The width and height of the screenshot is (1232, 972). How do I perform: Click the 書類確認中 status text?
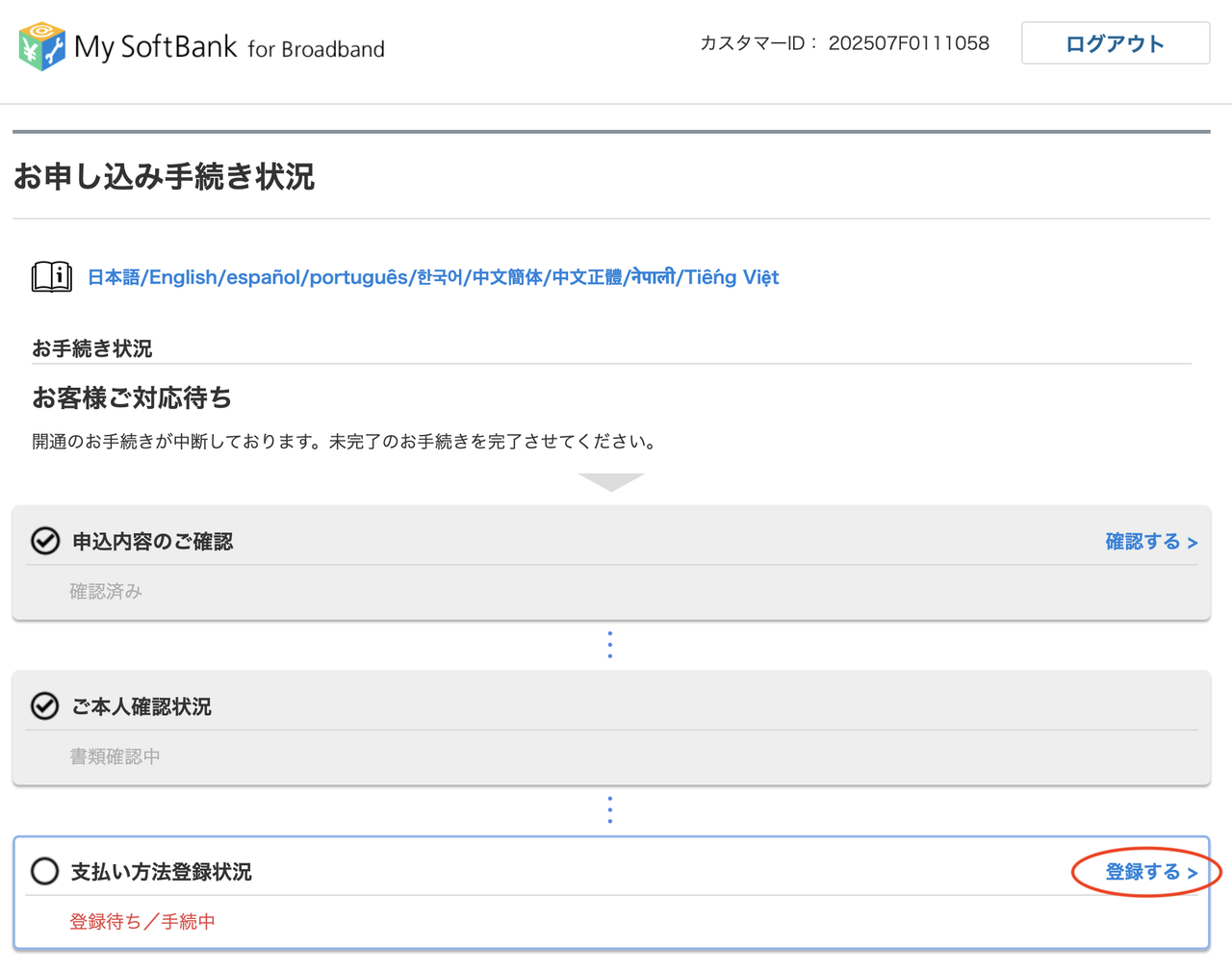115,756
